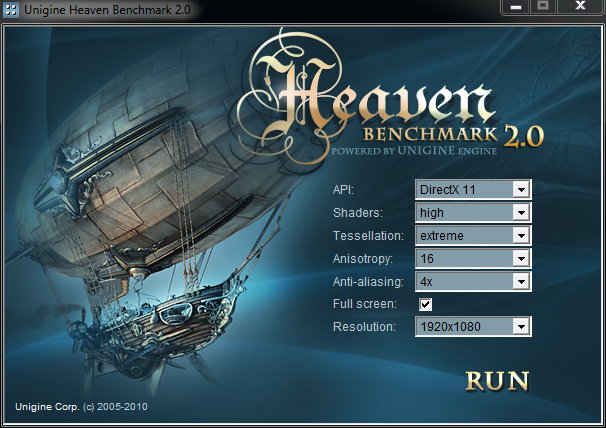The height and width of the screenshot is (428, 606).
Task: Open the Resolution dropdown showing 1920x1080
Action: click(x=473, y=326)
